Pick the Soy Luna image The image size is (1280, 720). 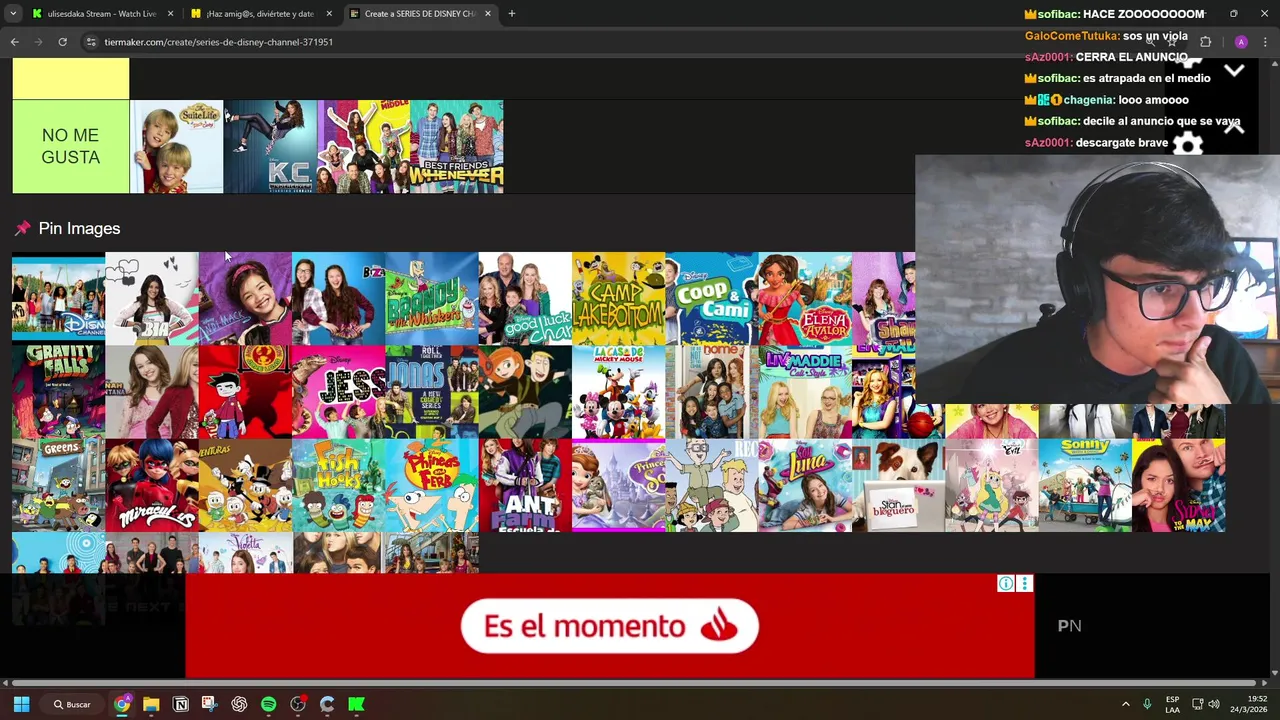coord(805,485)
